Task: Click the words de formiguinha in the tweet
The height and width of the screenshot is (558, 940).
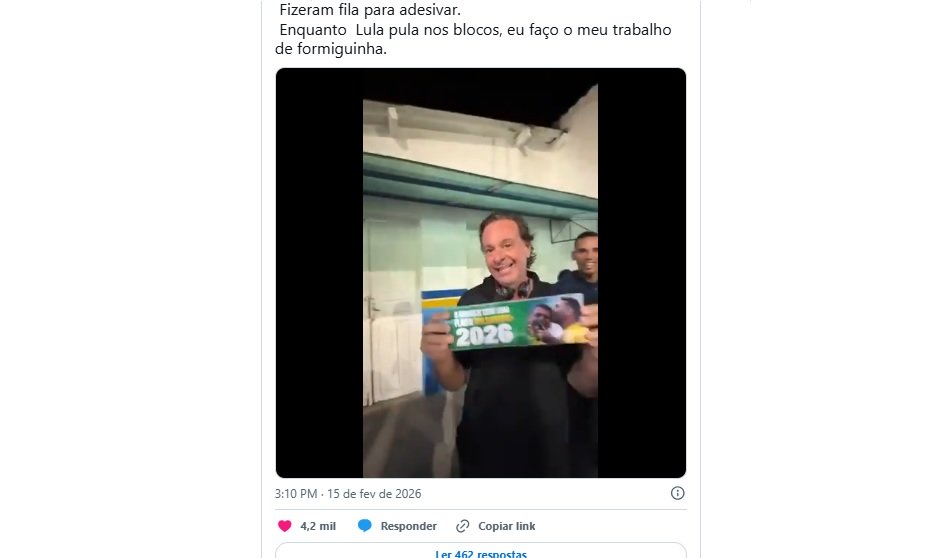Action: [x=331, y=49]
